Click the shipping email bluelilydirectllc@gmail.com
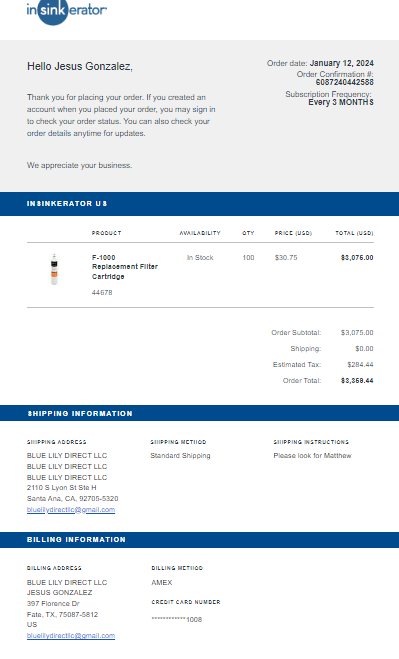This screenshot has width=399, height=659. [71, 509]
